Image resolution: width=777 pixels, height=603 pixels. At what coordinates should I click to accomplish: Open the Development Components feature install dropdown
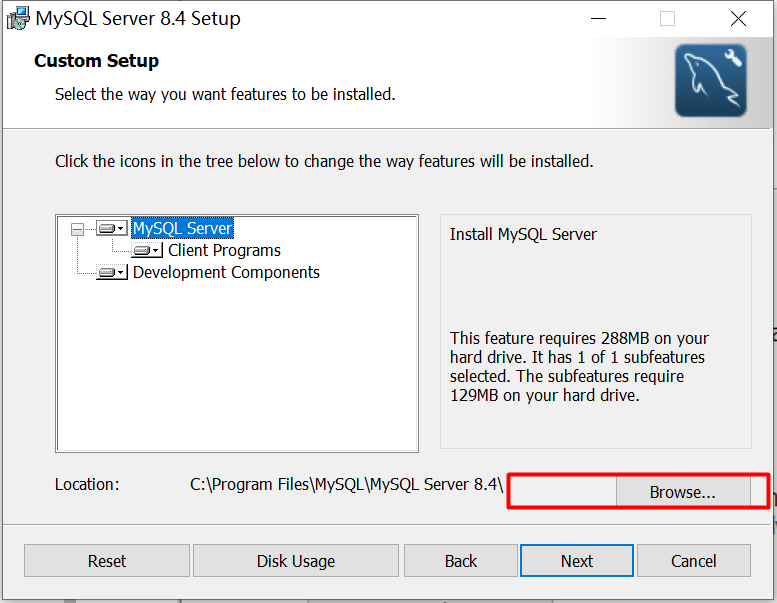coord(112,273)
